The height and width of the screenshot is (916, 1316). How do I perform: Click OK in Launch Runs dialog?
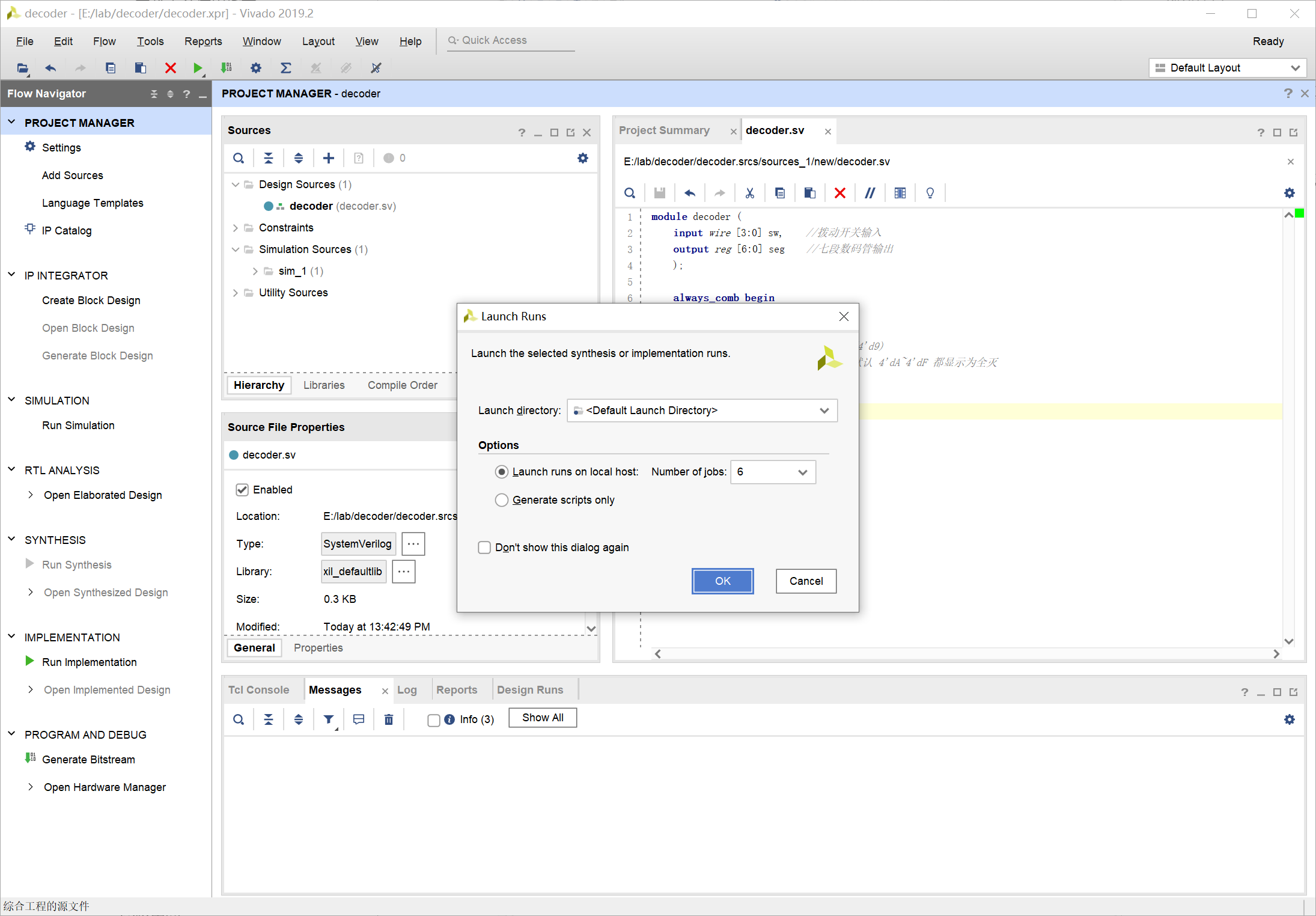(x=722, y=581)
